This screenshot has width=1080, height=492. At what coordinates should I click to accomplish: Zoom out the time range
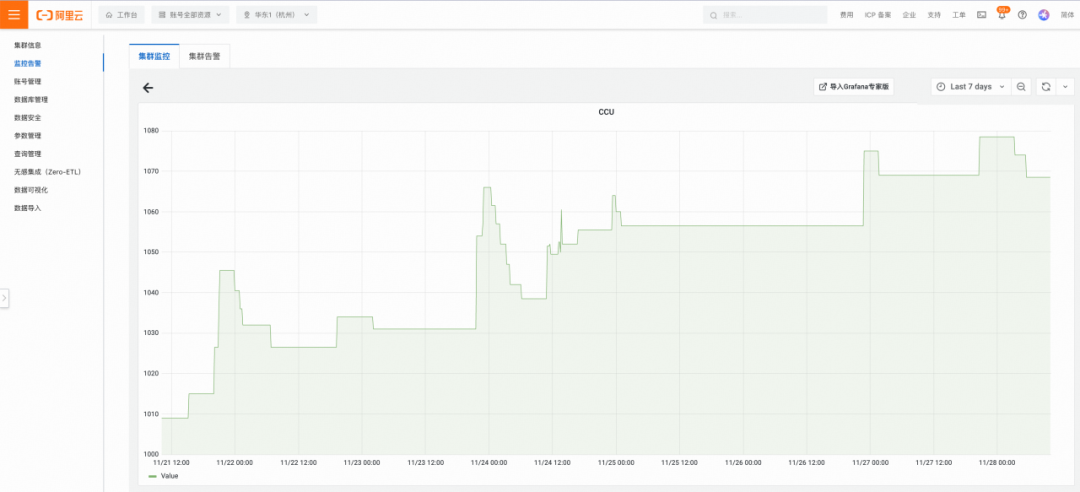[x=1021, y=87]
